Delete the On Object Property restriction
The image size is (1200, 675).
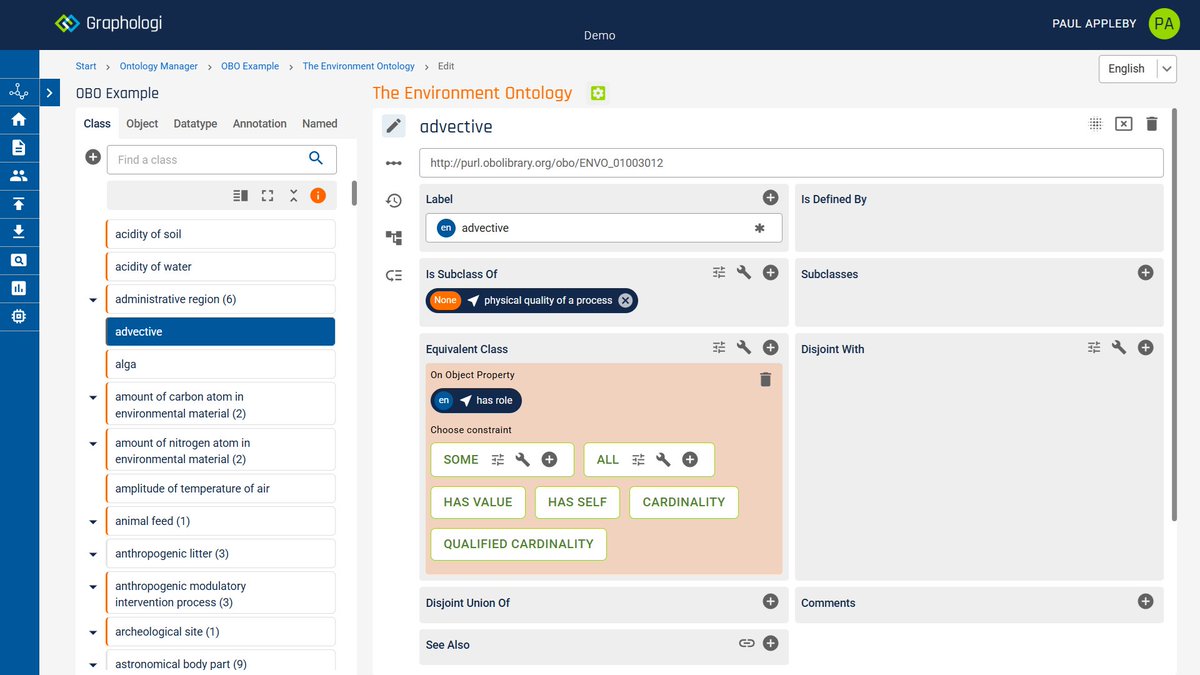coord(765,379)
